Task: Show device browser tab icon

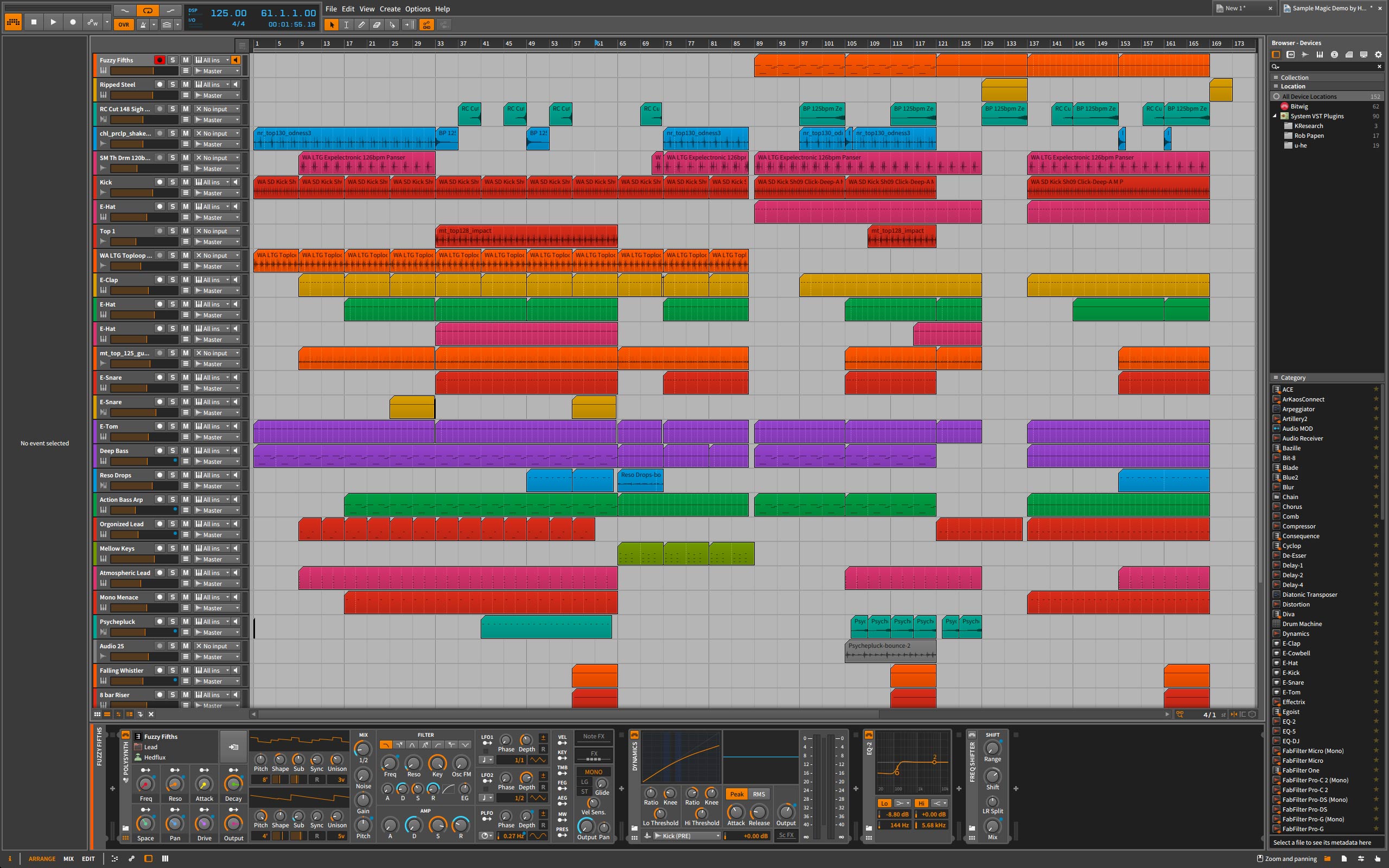Action: 1276,55
